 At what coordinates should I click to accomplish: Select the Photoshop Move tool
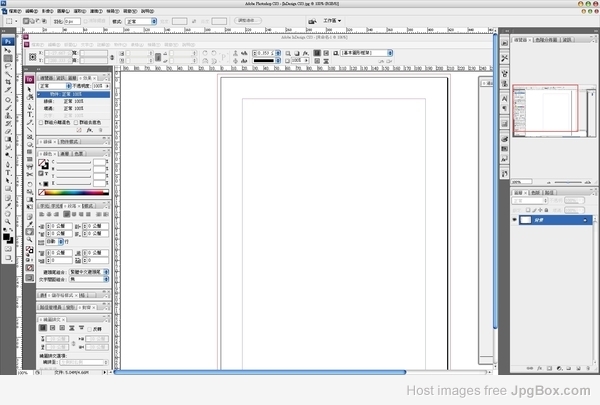coord(7,50)
